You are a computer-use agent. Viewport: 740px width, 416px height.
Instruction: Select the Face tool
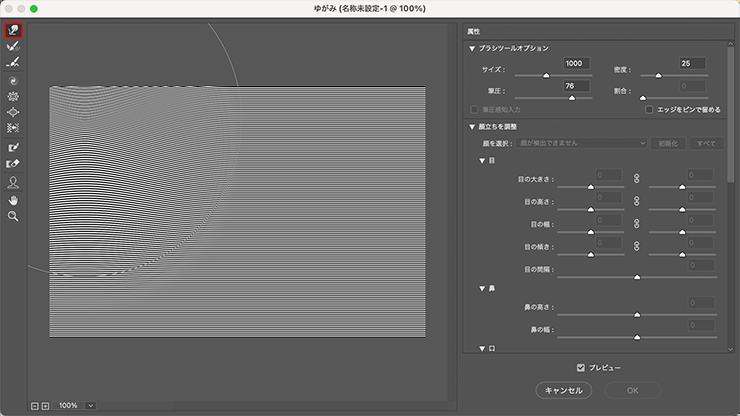pyautogui.click(x=14, y=182)
